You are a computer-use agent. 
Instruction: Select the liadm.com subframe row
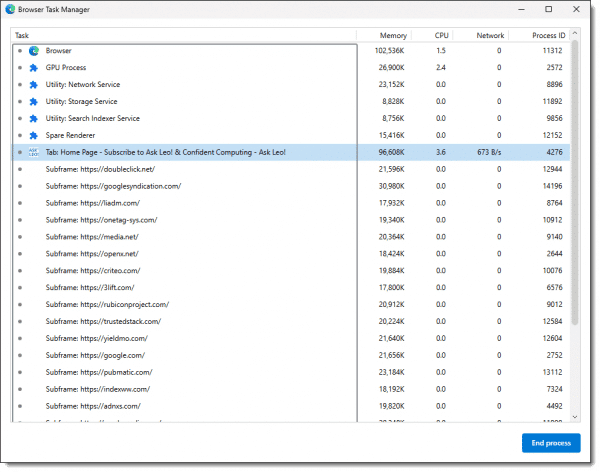pyautogui.click(x=291, y=203)
